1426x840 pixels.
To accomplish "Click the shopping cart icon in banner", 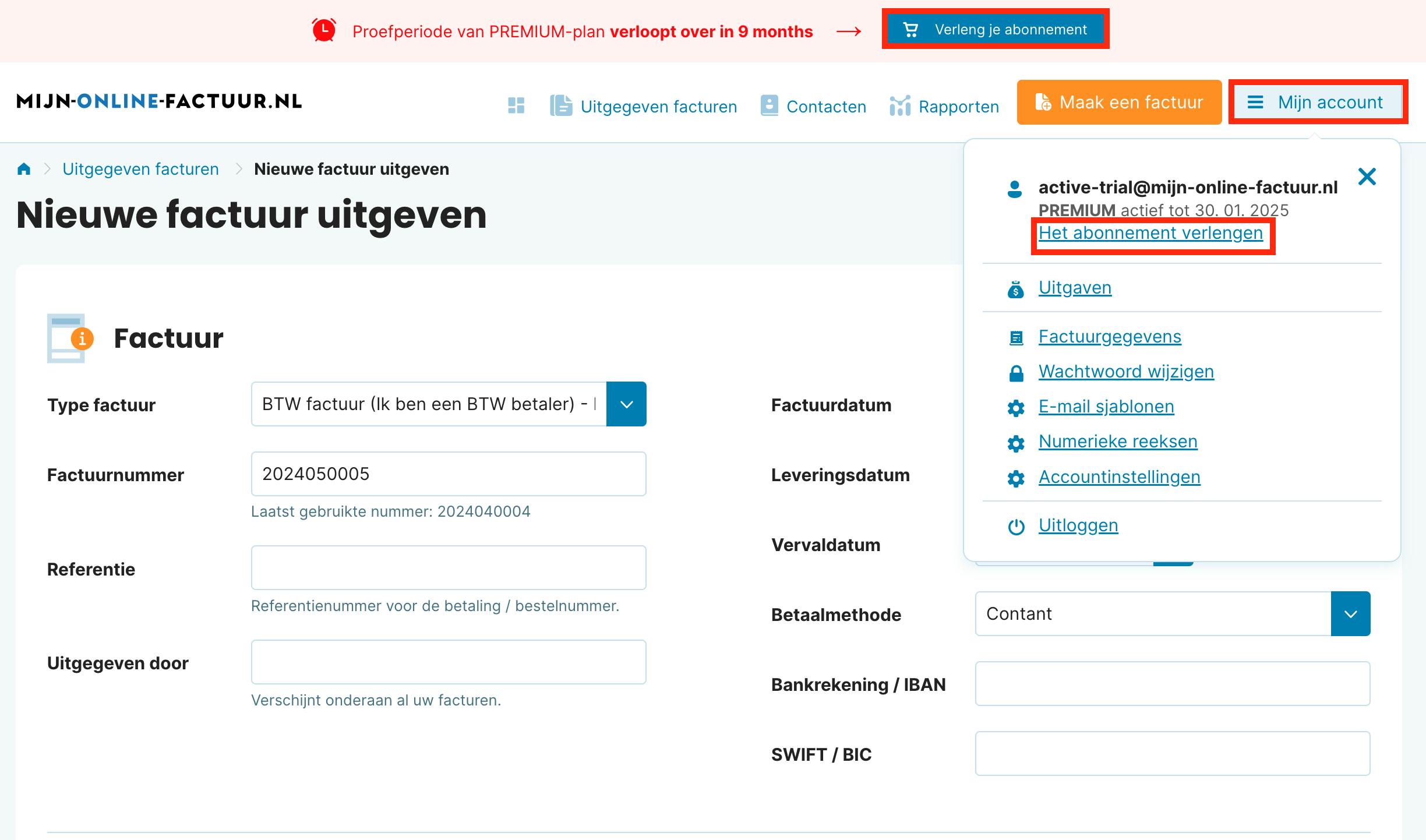I will point(910,30).
